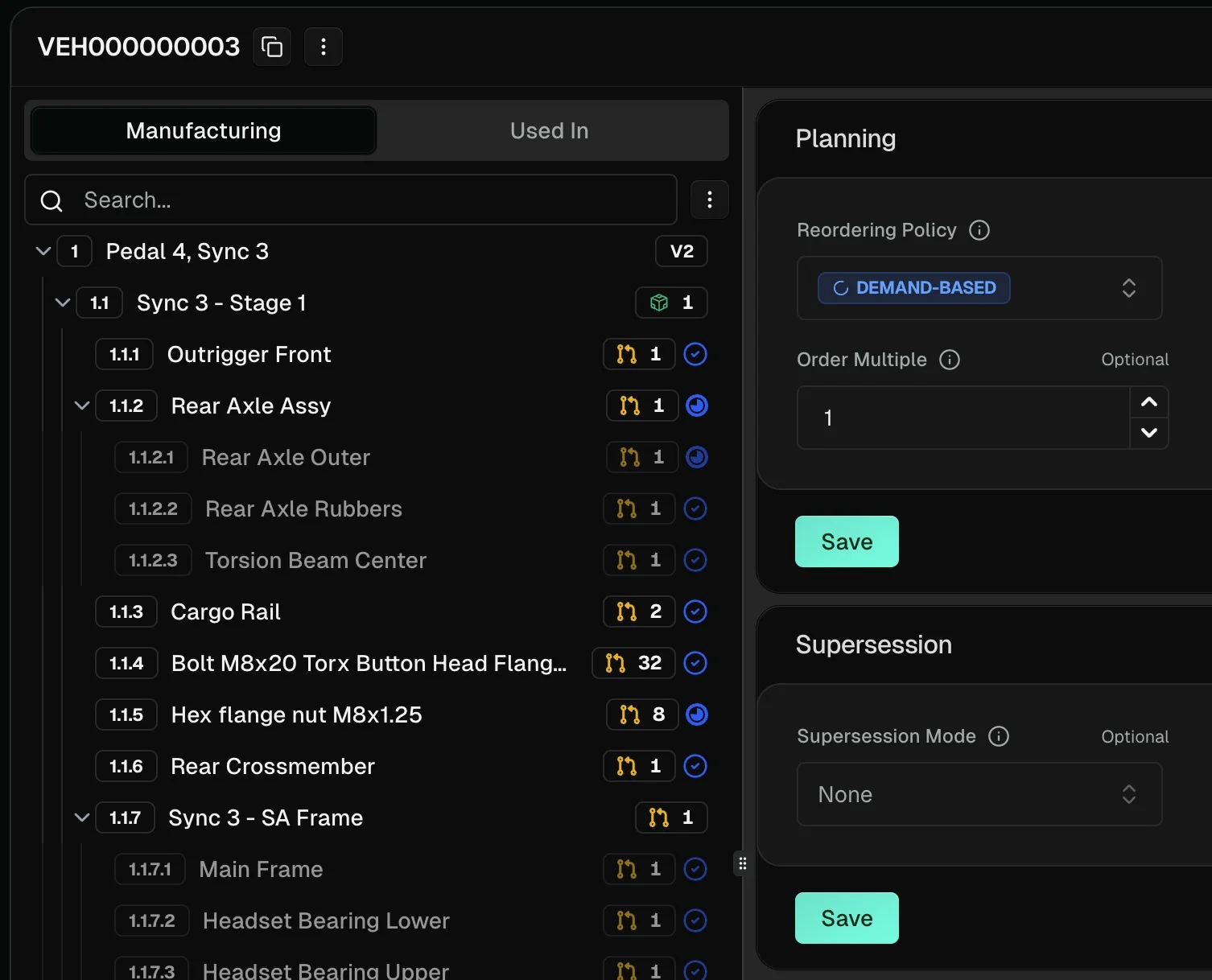1212x980 pixels.
Task: Click status check icon for Rear Axle Rubbers
Action: pyautogui.click(x=695, y=509)
